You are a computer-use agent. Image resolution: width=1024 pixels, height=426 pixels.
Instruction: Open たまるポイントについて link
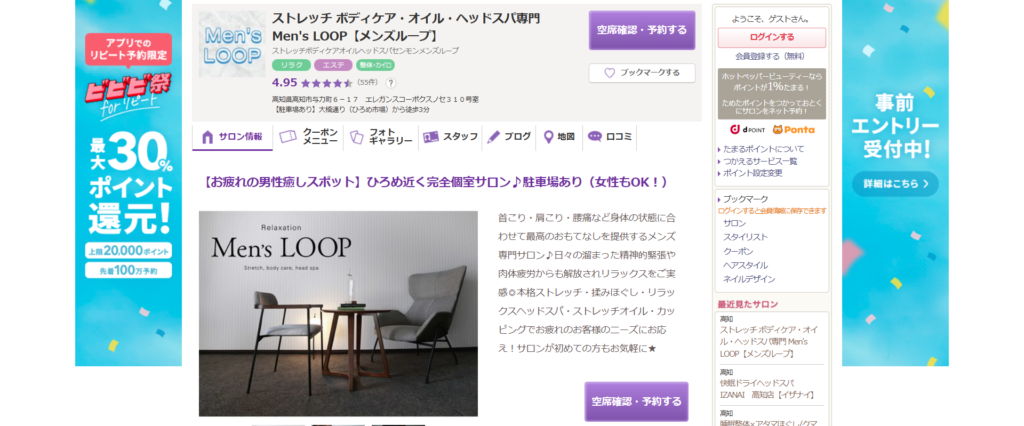(x=763, y=149)
